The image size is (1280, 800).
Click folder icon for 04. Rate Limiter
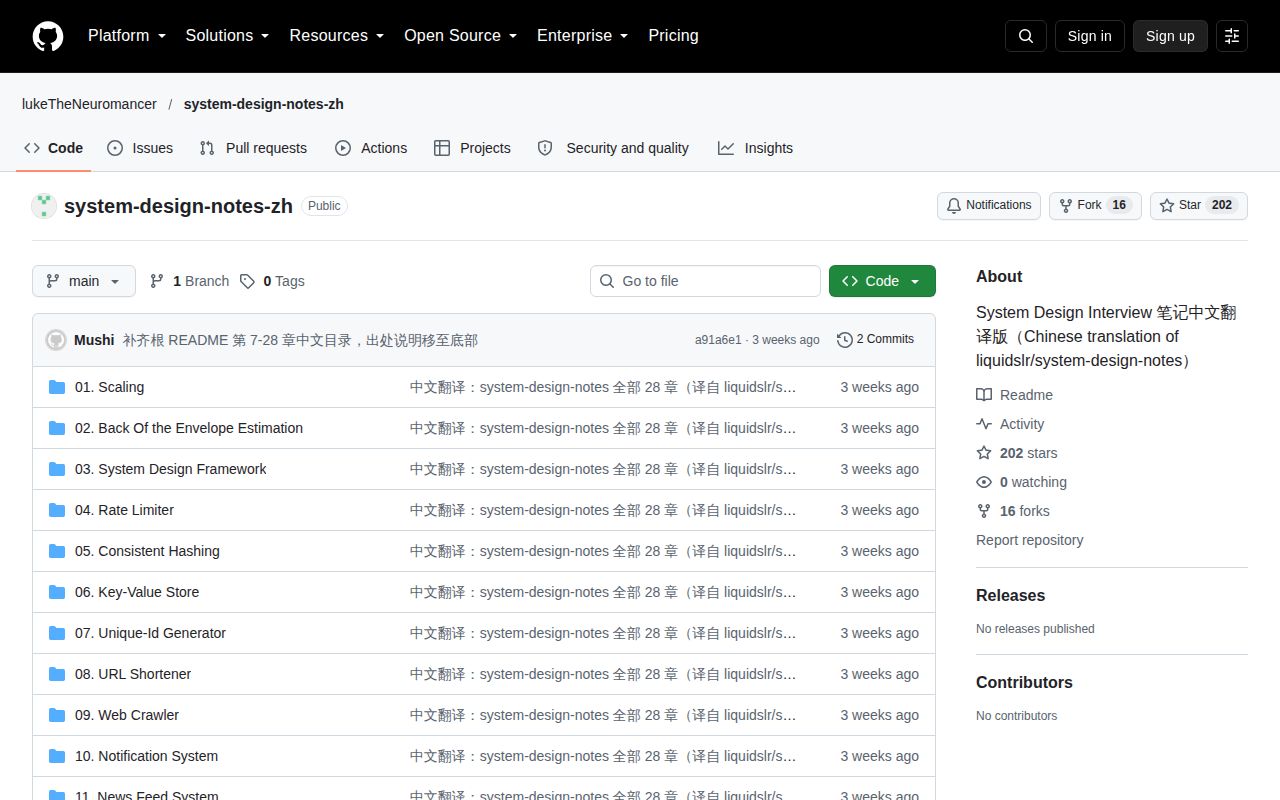[x=57, y=510]
